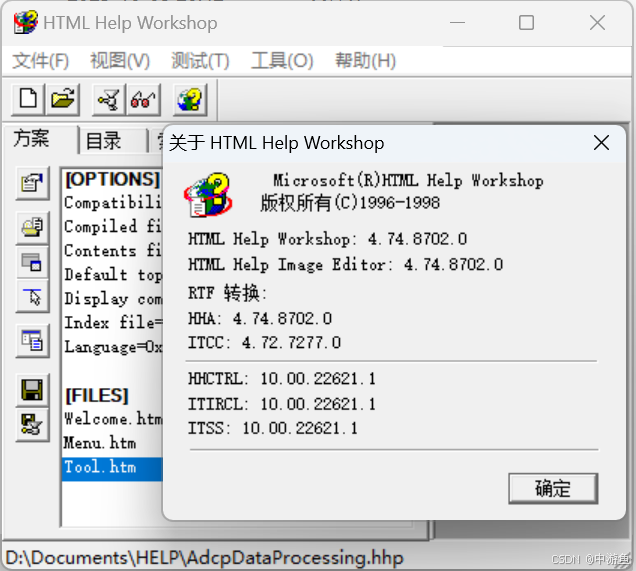Click the status bar AdcpDataProcessing.hhp path
636x571 pixels.
point(205,558)
